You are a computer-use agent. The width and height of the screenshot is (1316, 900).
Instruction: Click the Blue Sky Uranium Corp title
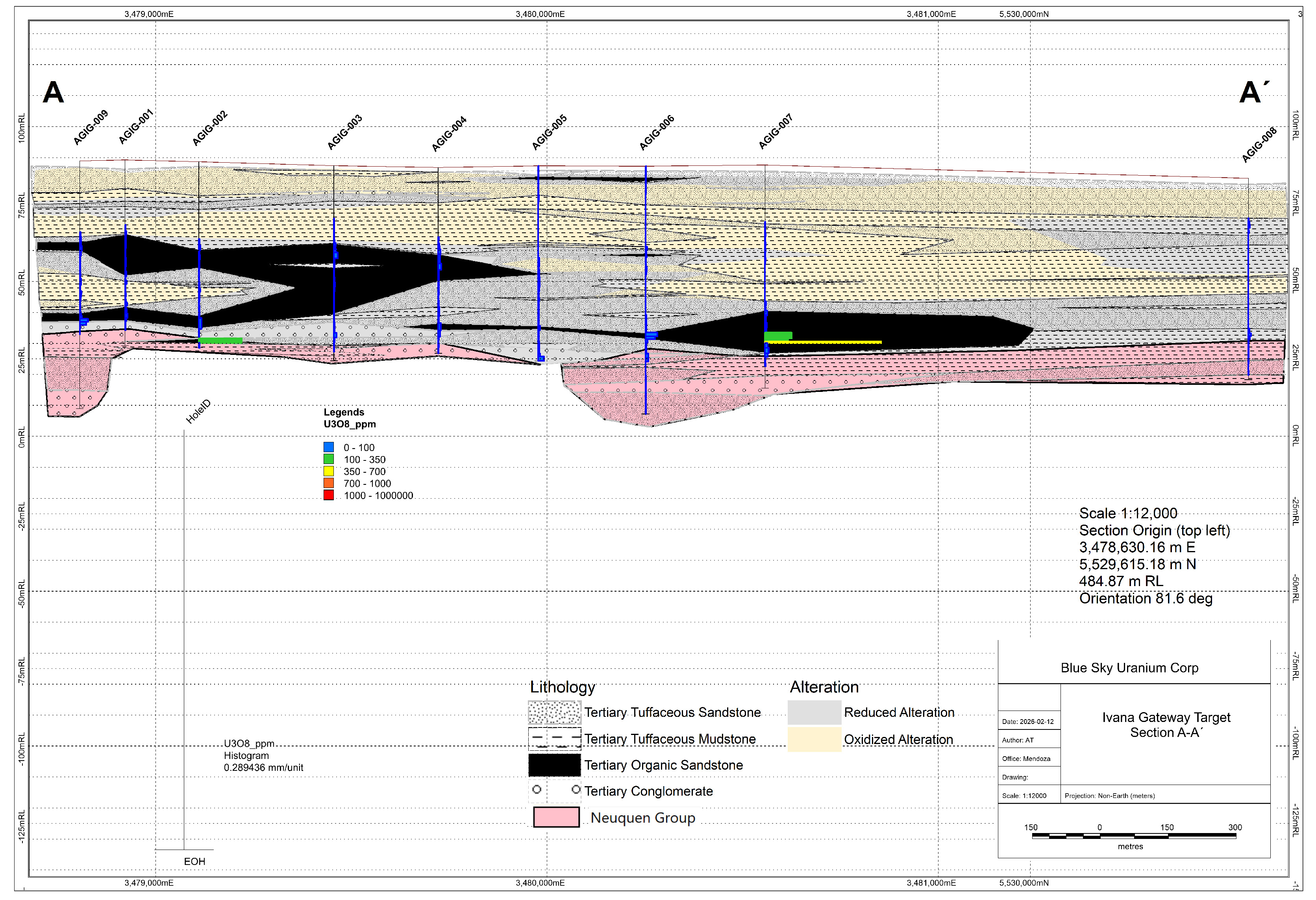click(x=1129, y=668)
